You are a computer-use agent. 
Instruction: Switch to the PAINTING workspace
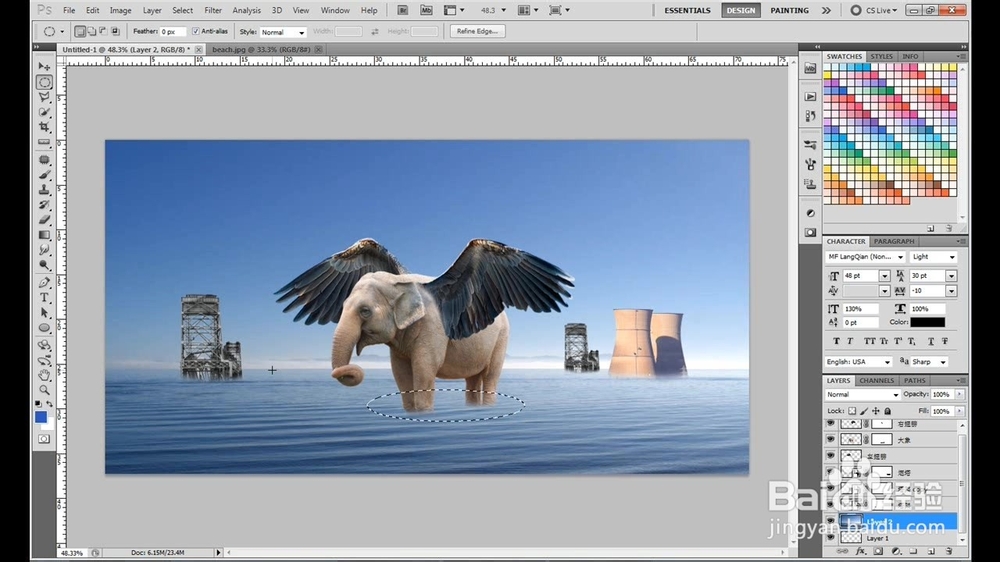coord(790,10)
